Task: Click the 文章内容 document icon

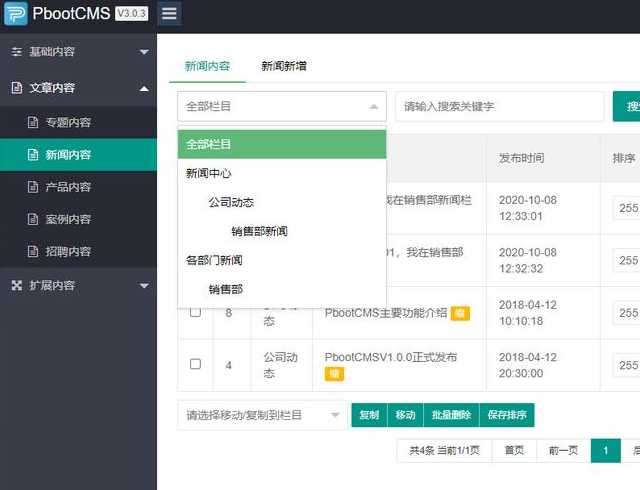Action: point(17,88)
